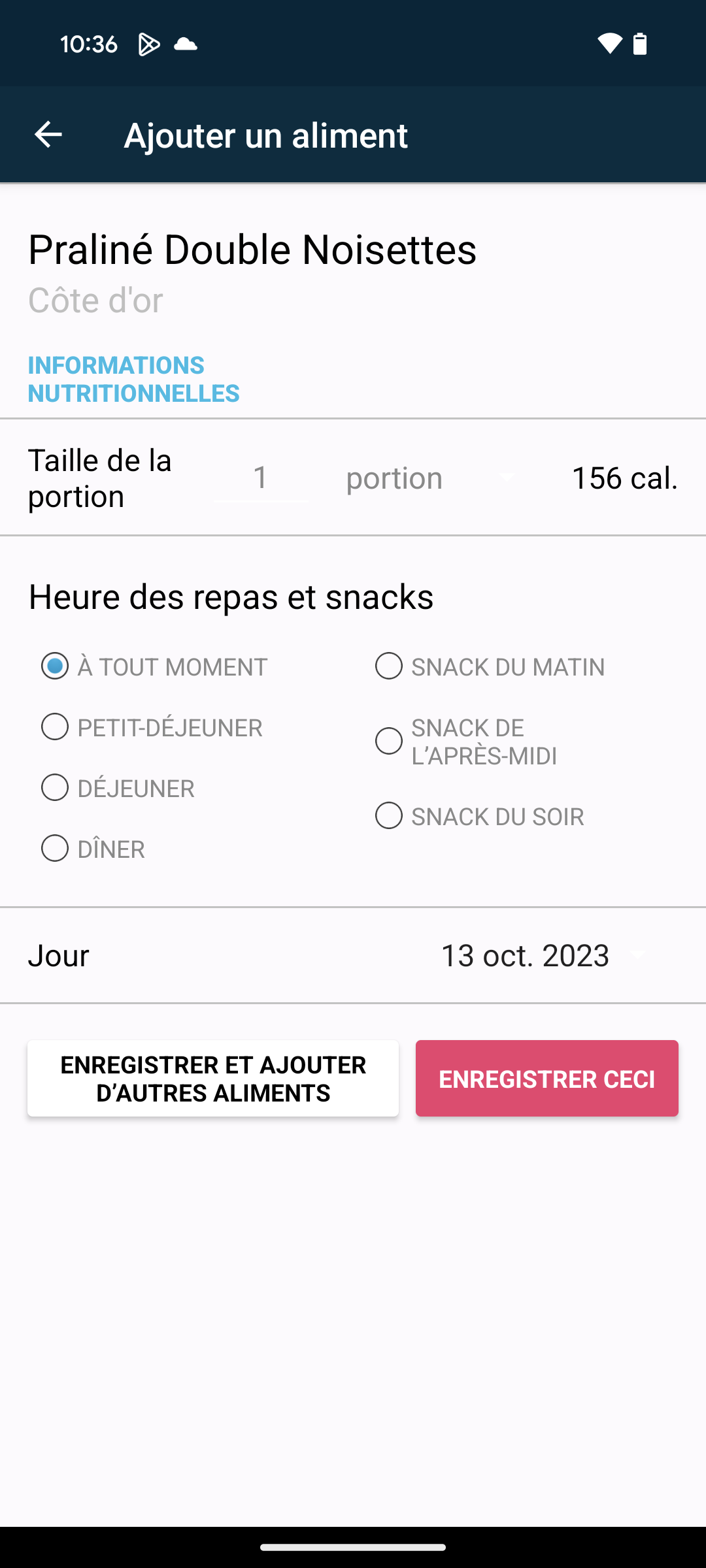The width and height of the screenshot is (706, 1568).
Task: Tap the battery icon in status bar
Action: pos(640,44)
